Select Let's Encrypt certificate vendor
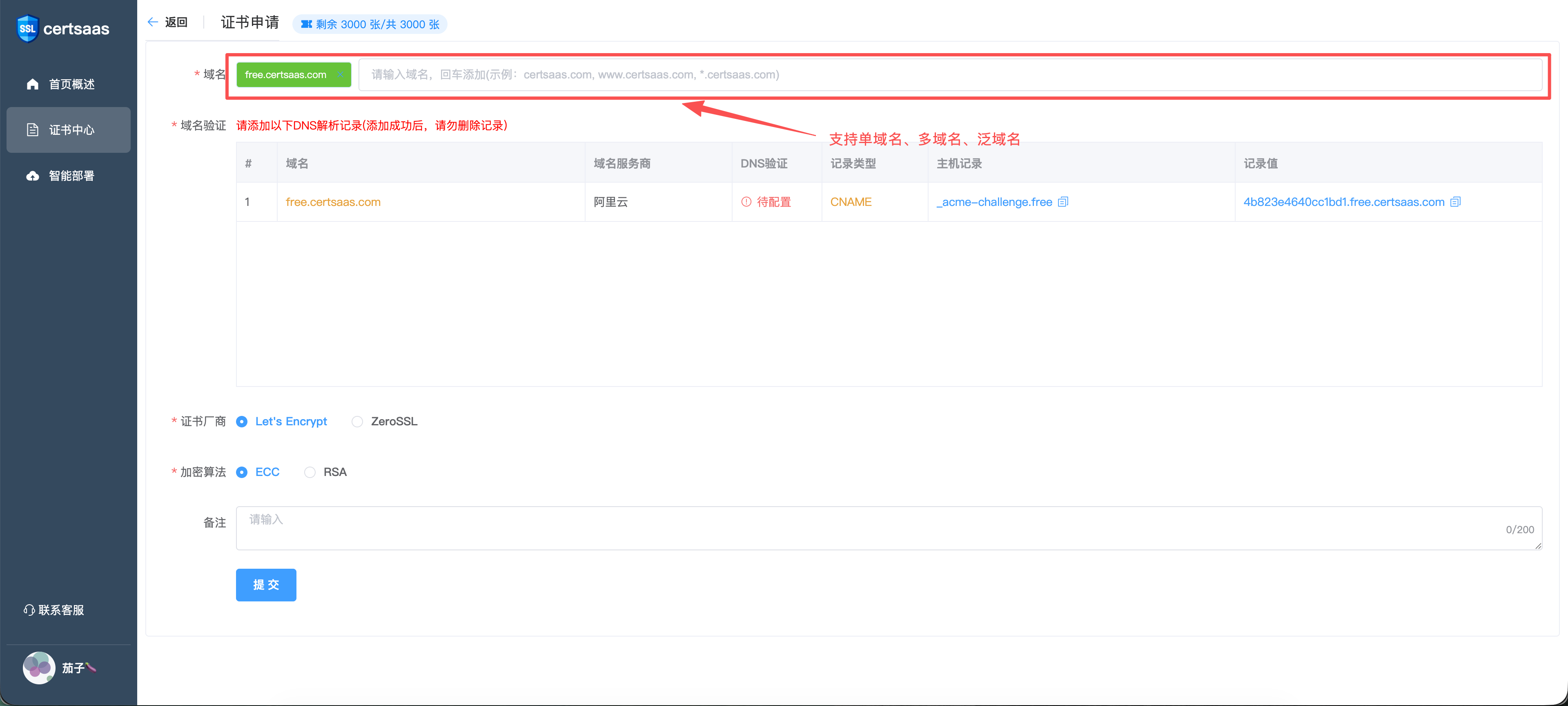This screenshot has width=1568, height=706. click(x=282, y=422)
